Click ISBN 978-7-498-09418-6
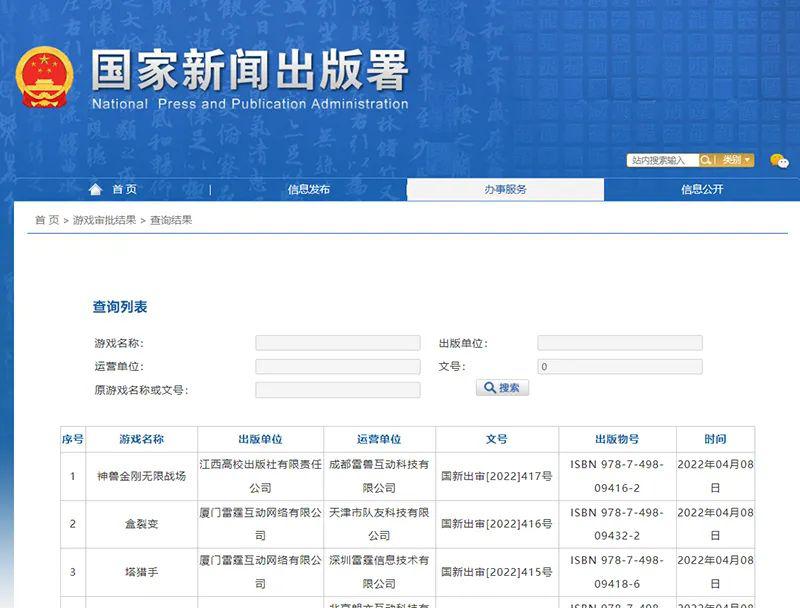 (x=617, y=572)
